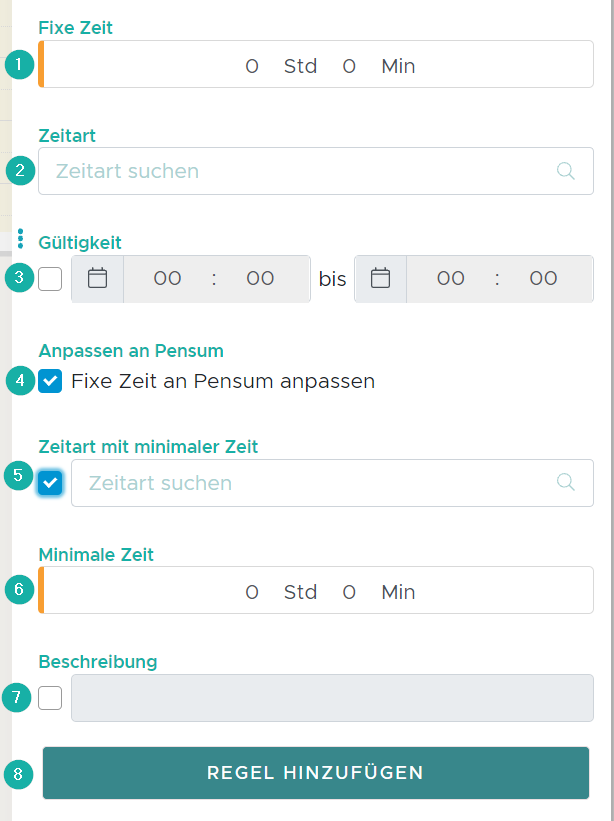Click the search icon in minimaler Zeit field
The height and width of the screenshot is (821, 614).
coord(566,482)
